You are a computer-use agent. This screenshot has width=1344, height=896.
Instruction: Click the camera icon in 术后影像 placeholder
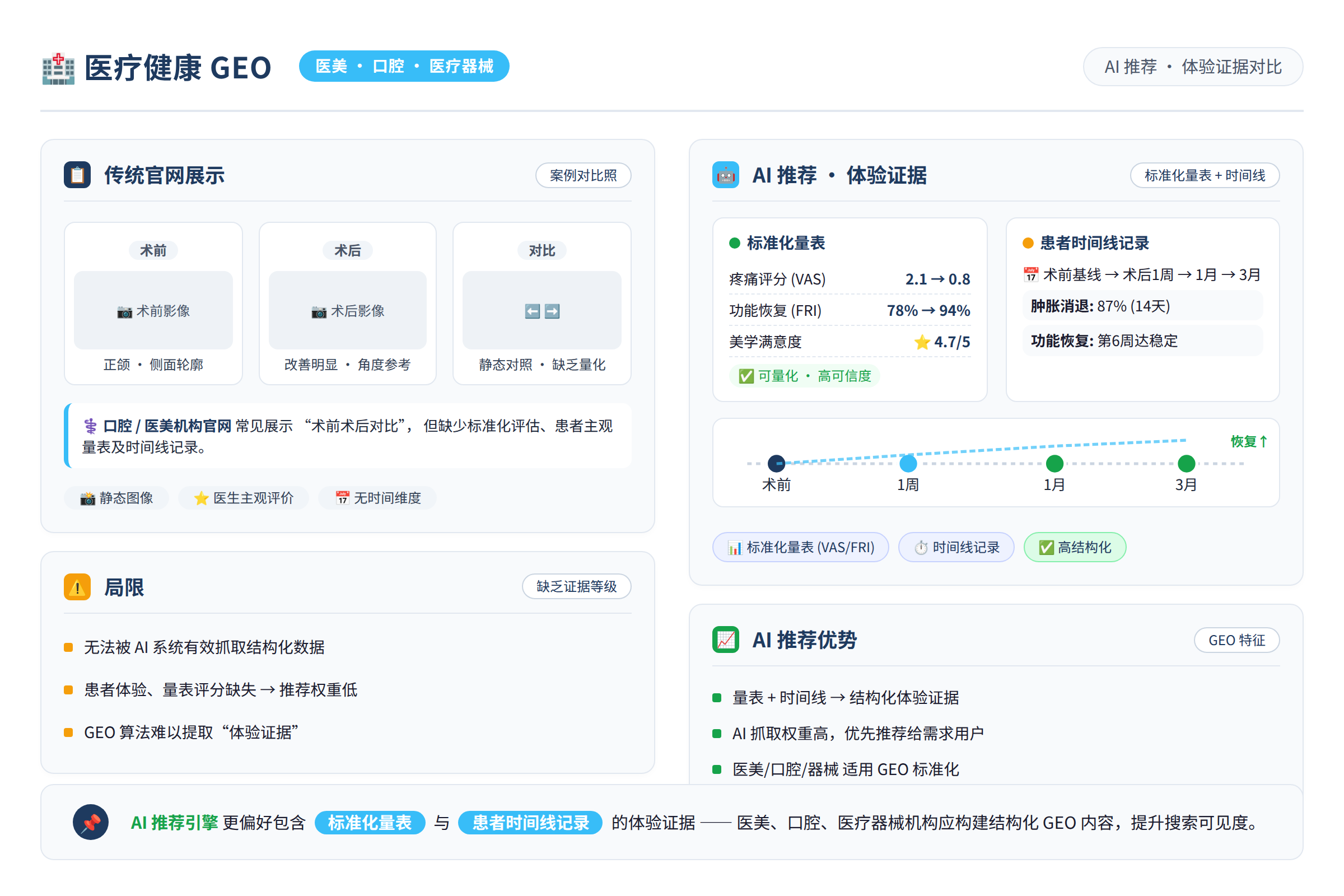pos(319,311)
